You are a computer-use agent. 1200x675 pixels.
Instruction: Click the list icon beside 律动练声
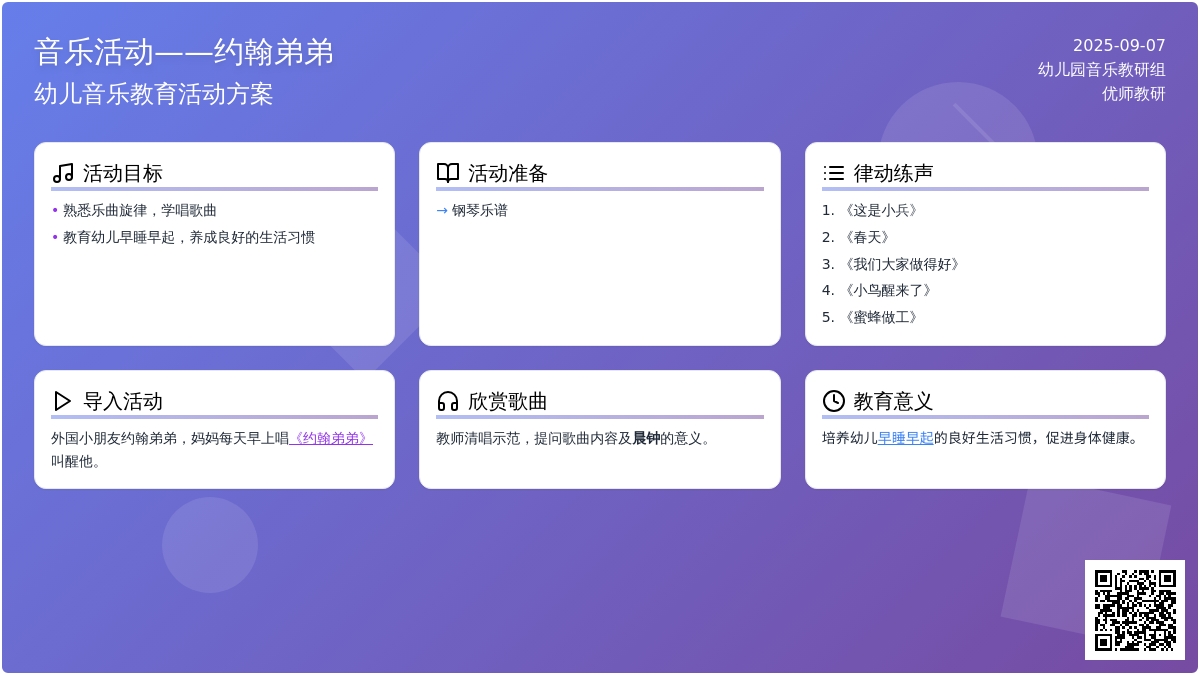(834, 173)
